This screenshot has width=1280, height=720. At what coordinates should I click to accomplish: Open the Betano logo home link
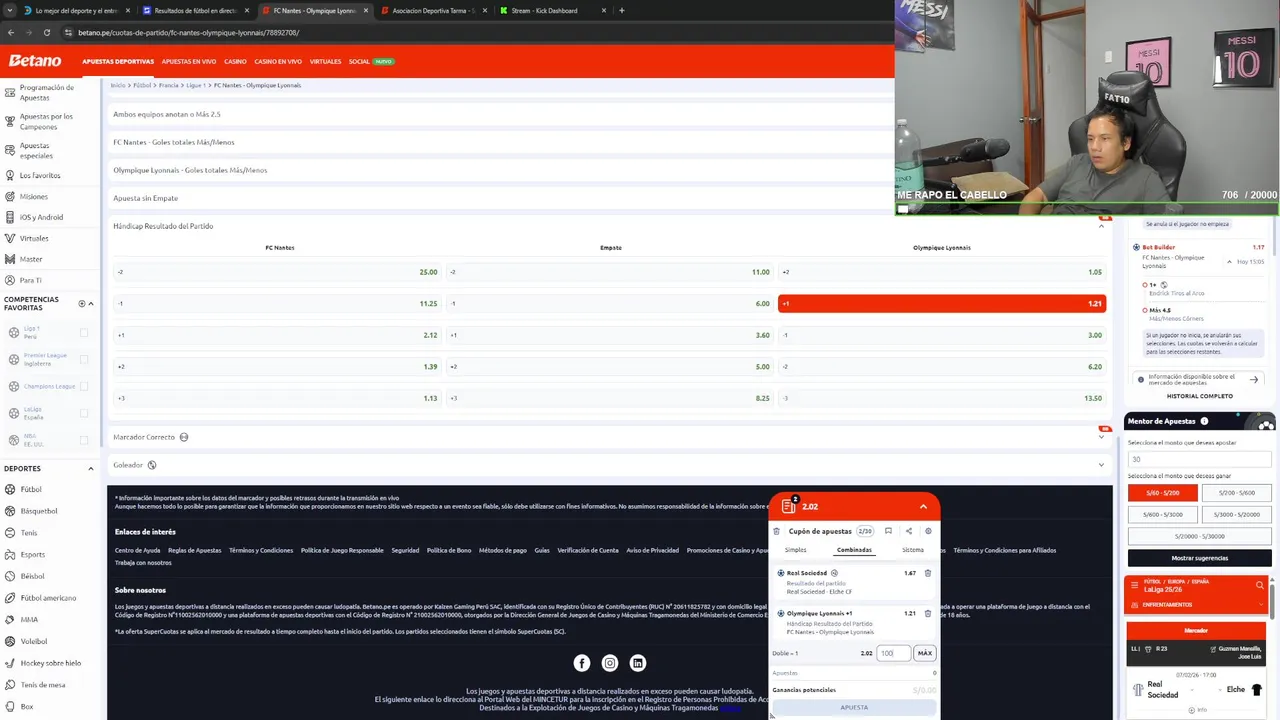coord(35,61)
